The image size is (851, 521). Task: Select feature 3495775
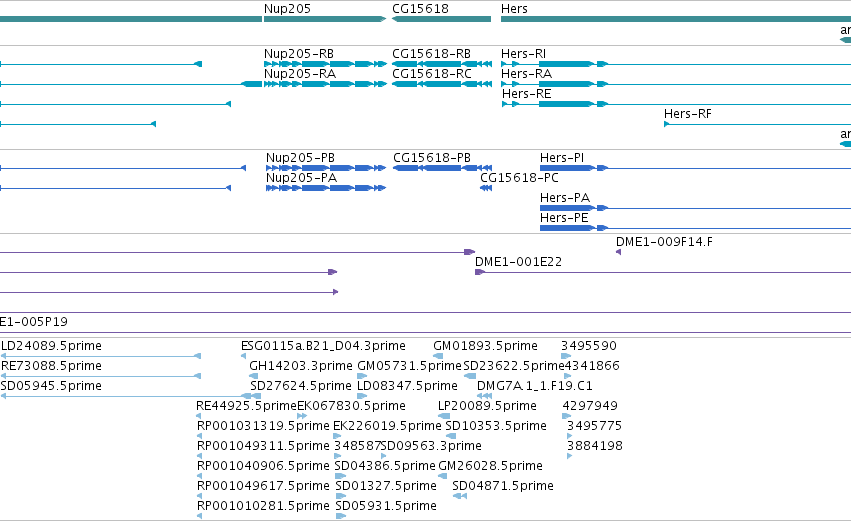tap(594, 427)
